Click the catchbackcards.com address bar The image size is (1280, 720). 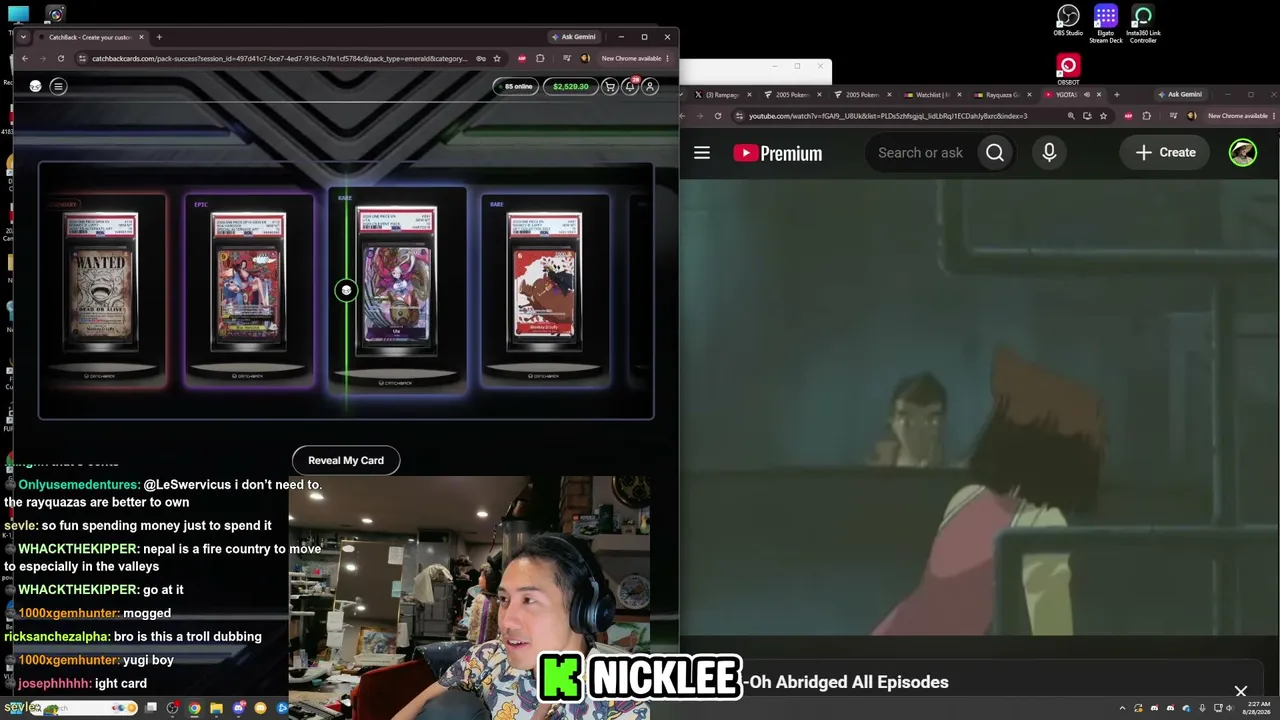point(280,58)
